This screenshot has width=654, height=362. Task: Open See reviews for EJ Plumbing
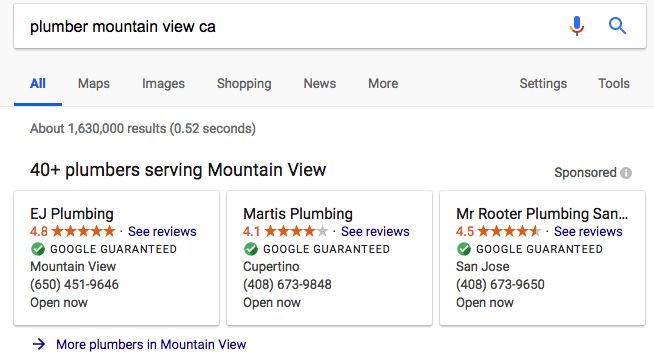point(162,231)
